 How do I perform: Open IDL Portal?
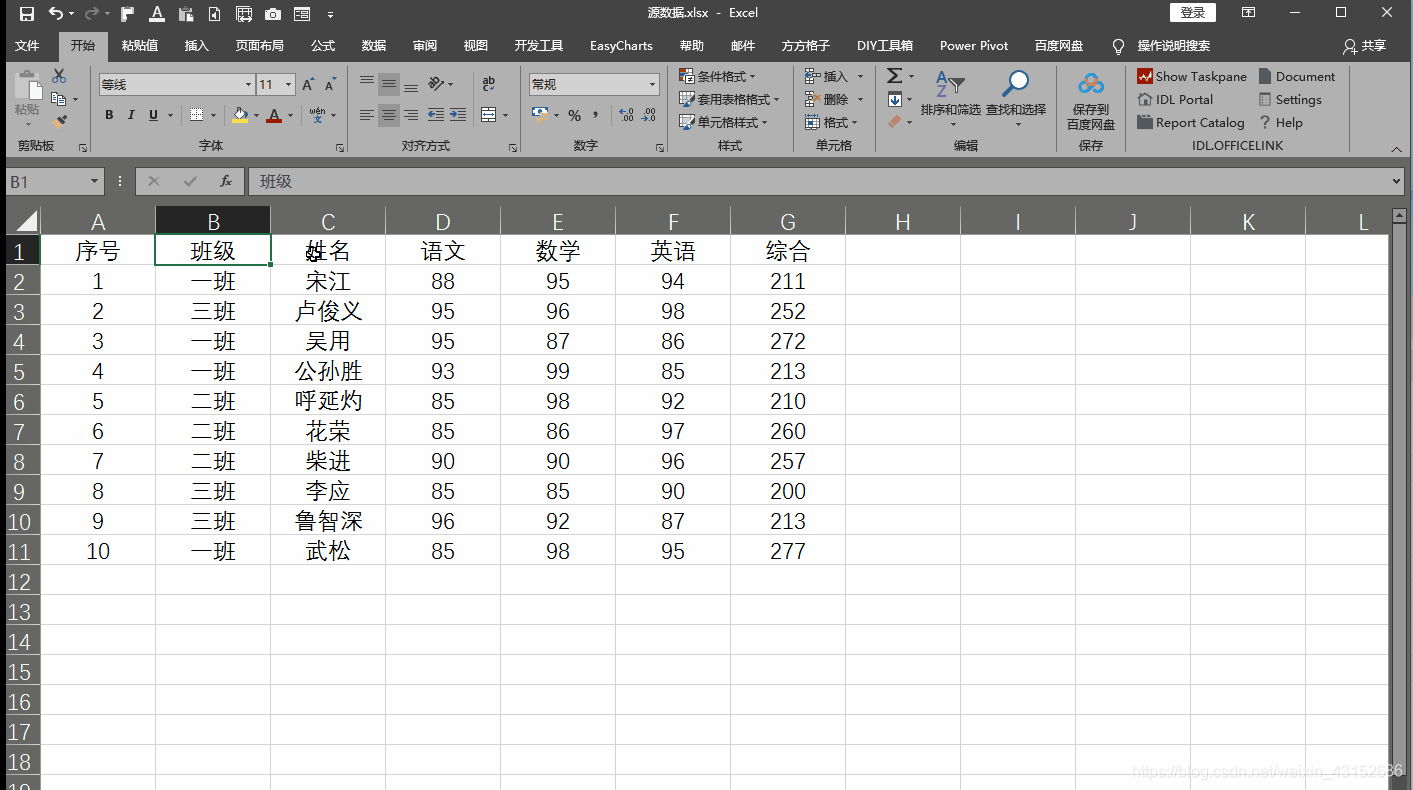pos(1175,99)
